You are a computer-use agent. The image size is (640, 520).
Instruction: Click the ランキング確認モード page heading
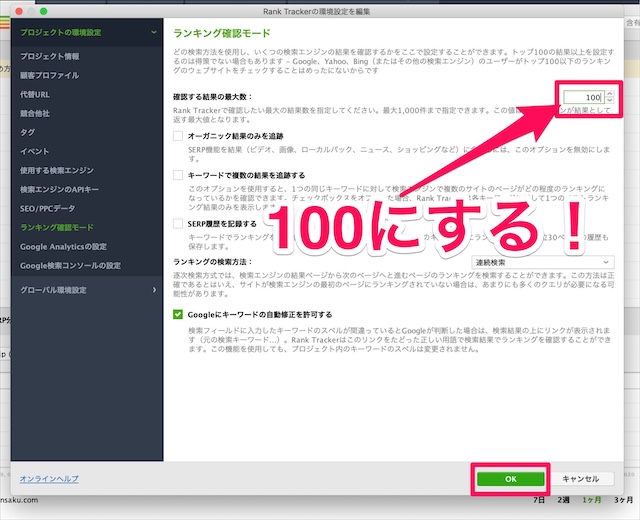pos(222,33)
